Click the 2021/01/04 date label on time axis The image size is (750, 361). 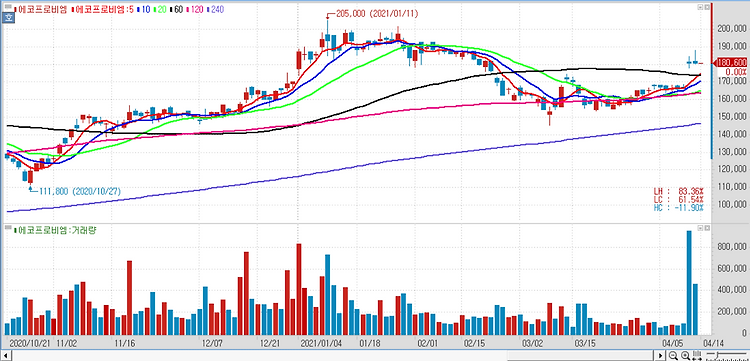pos(321,343)
